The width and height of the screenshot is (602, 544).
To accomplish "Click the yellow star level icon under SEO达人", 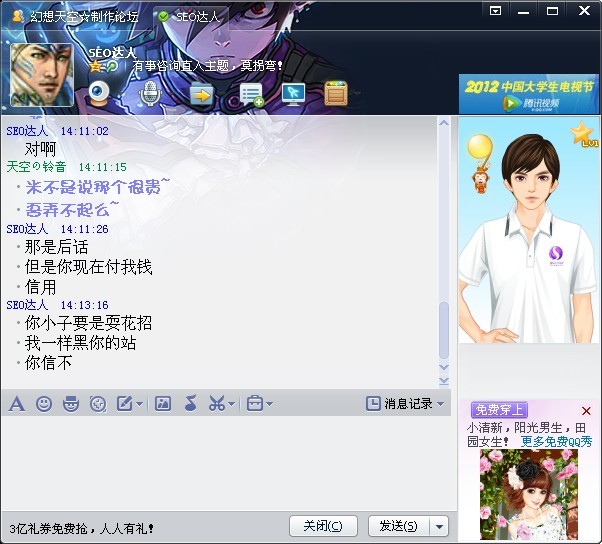I will 95,67.
